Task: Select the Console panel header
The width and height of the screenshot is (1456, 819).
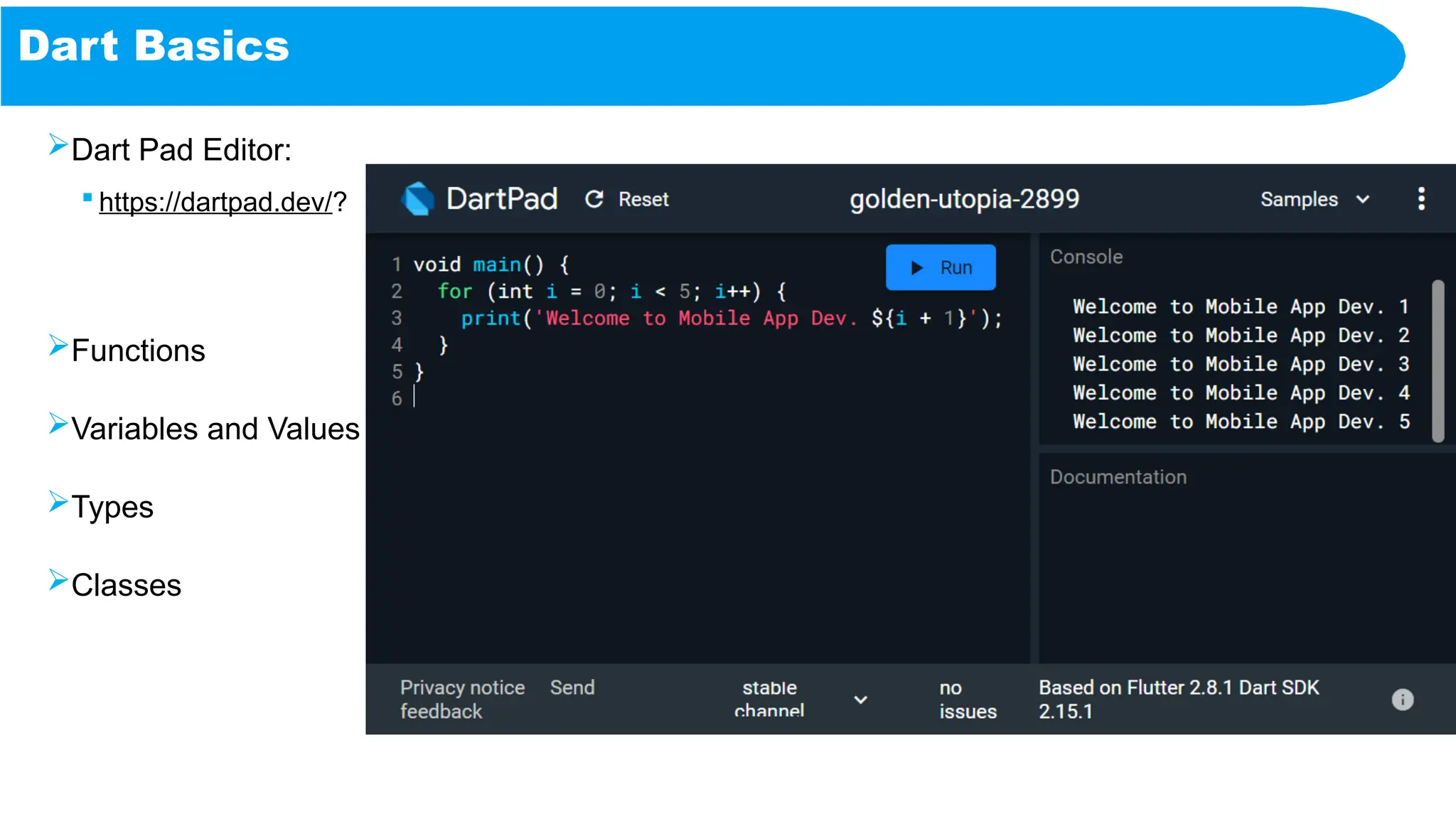Action: coord(1086,257)
